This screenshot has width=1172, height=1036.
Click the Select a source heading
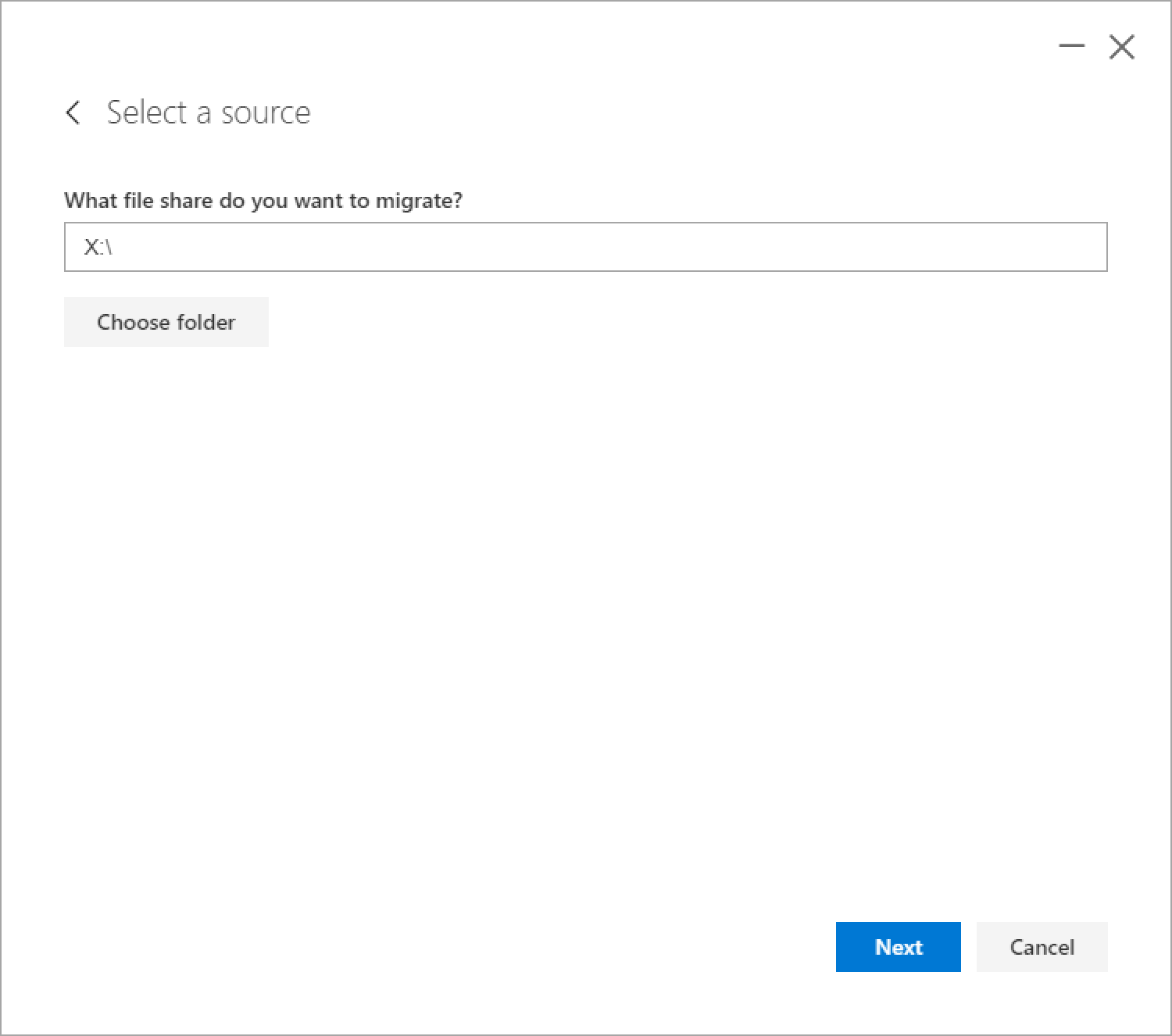[209, 113]
